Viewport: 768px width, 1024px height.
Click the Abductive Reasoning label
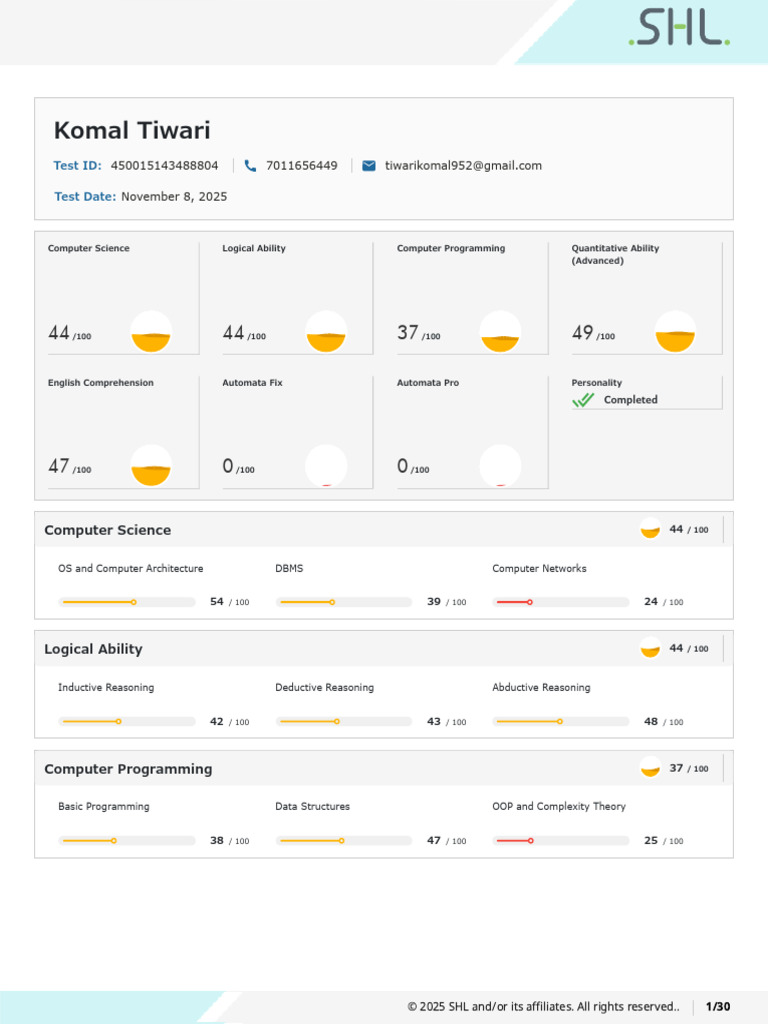click(541, 687)
